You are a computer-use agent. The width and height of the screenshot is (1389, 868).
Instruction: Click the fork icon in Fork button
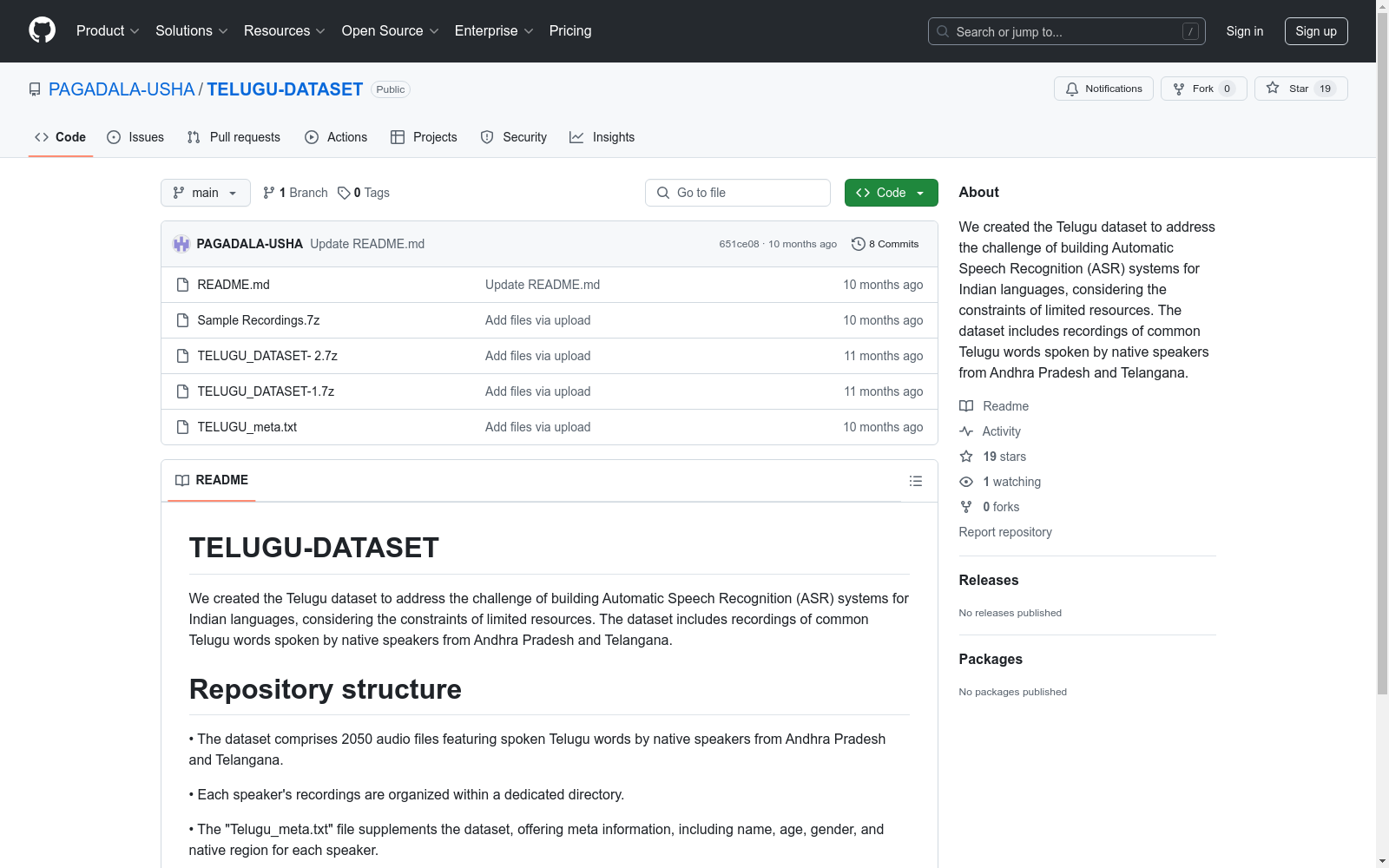click(x=1179, y=89)
